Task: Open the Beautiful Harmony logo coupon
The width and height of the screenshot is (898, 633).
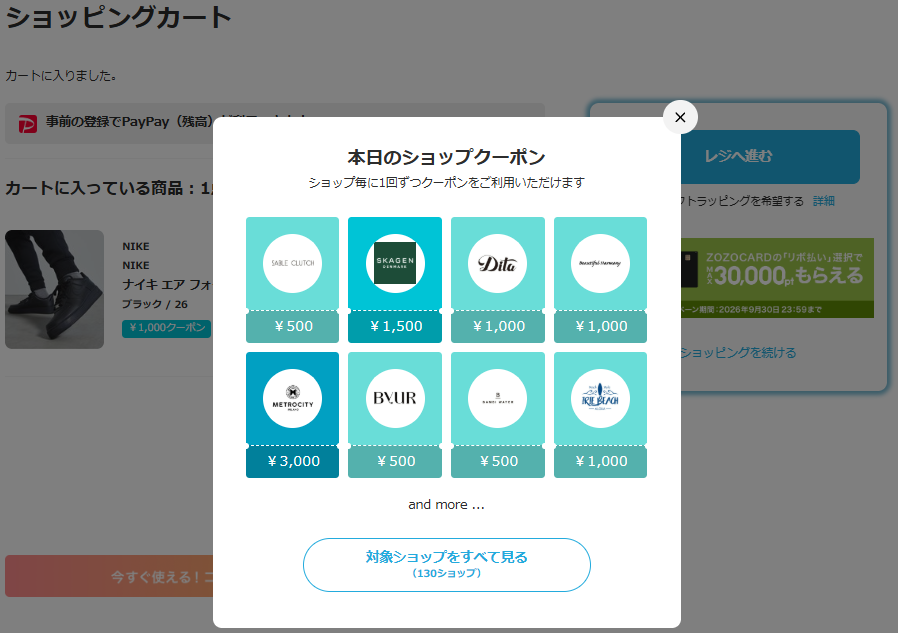Action: coord(600,264)
